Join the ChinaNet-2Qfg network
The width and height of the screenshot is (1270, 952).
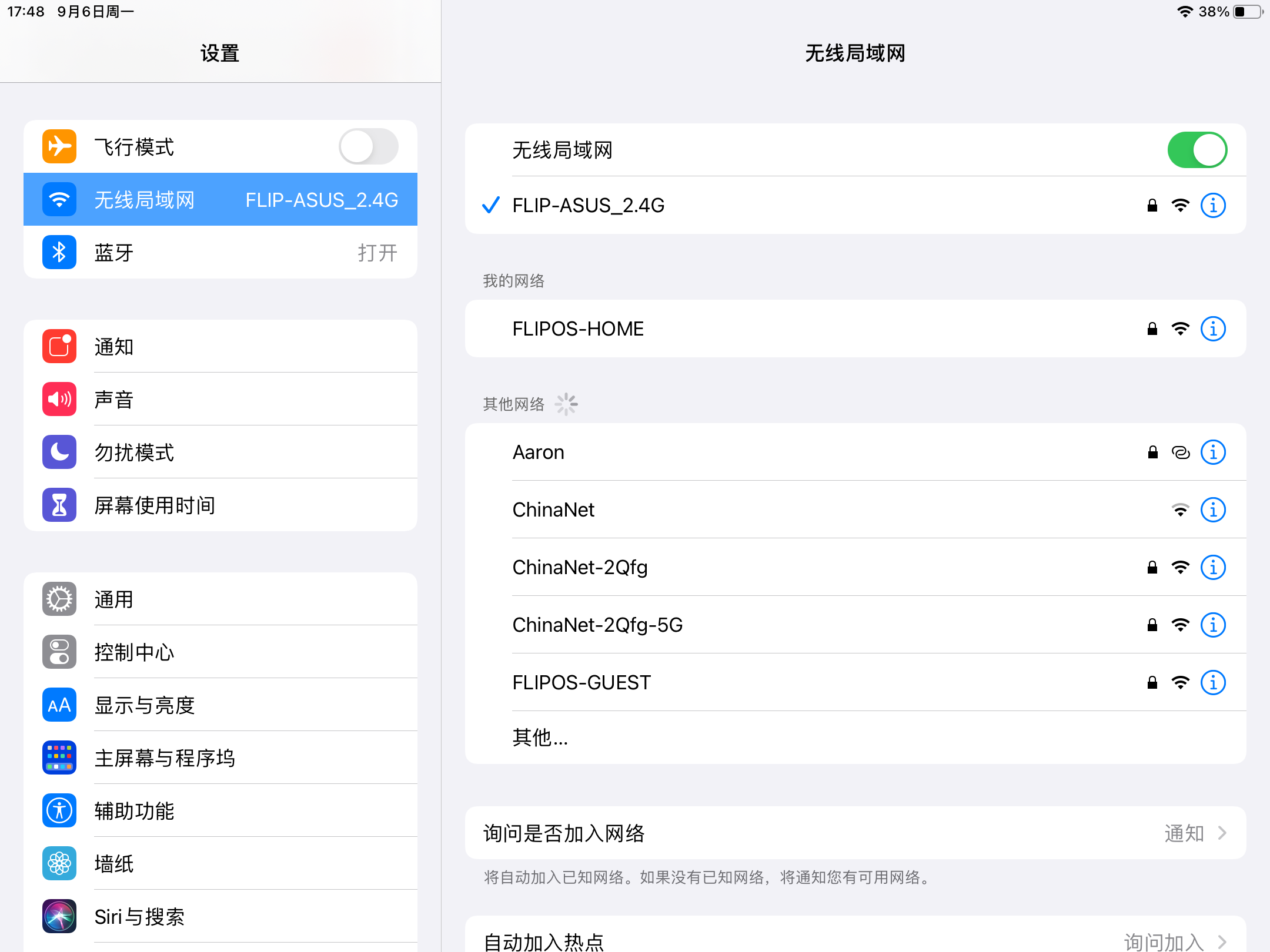click(855, 567)
